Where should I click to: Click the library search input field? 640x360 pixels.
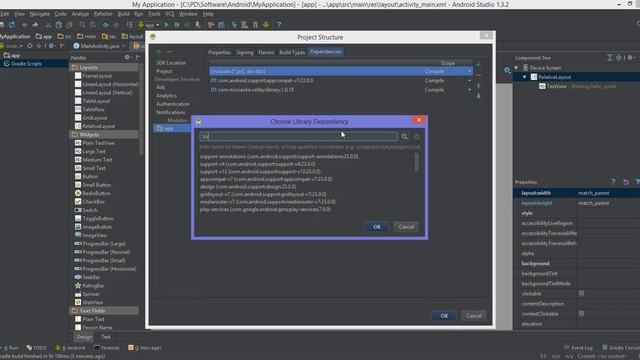[298, 136]
